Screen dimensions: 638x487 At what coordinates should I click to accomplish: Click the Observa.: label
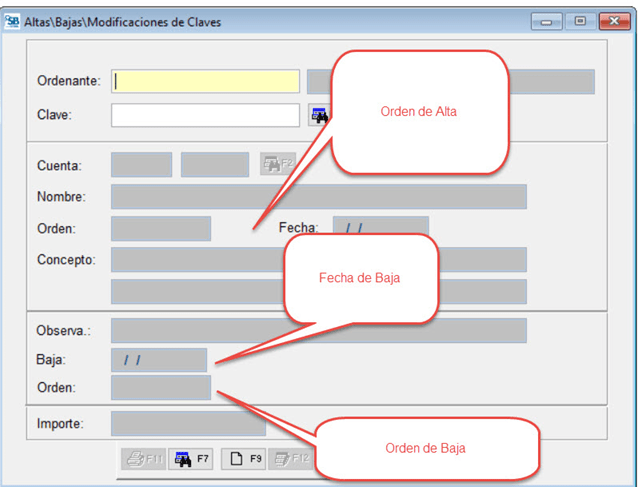coord(63,331)
